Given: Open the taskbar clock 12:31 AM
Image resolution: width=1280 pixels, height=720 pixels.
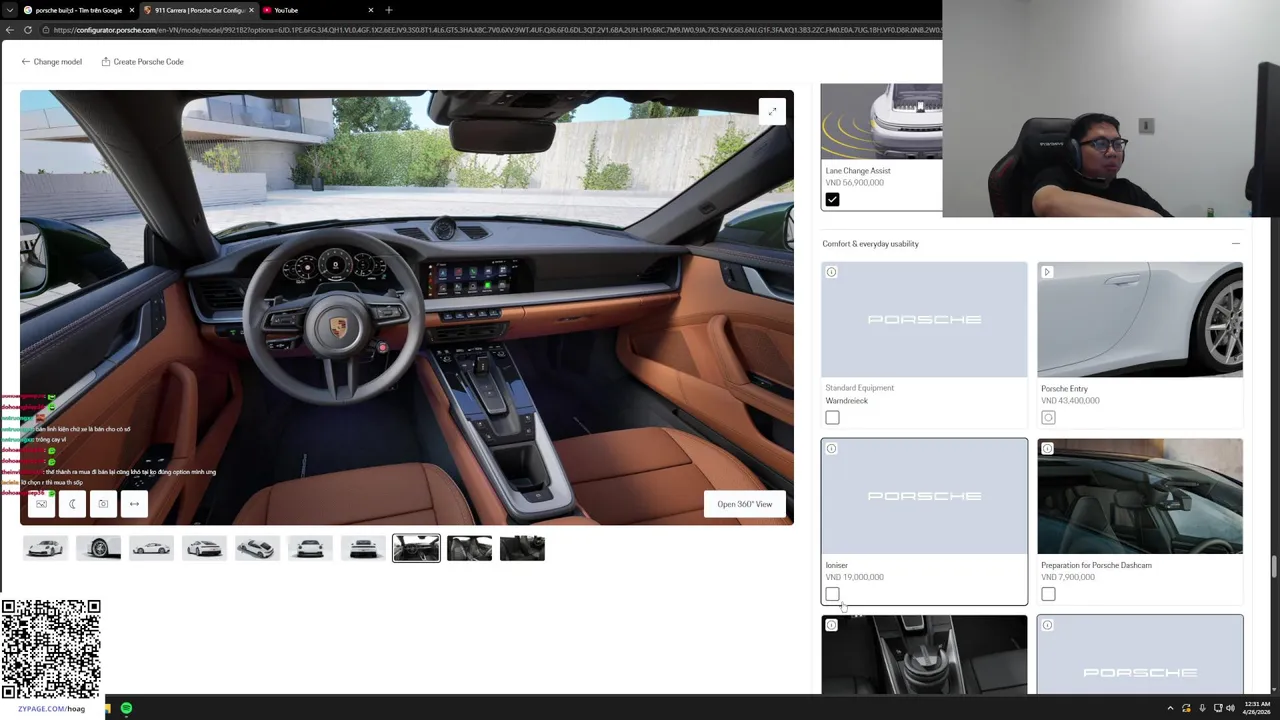Looking at the screenshot, I should [x=1256, y=708].
